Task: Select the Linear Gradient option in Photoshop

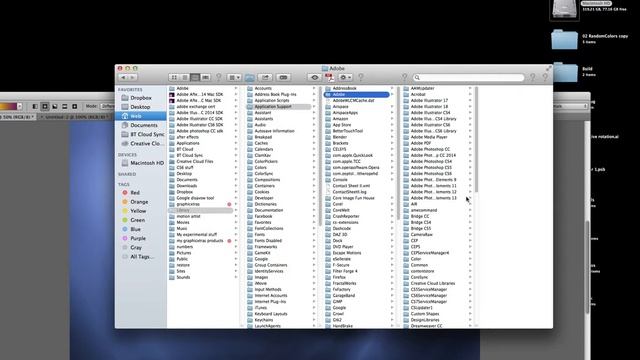Action: 35,107
